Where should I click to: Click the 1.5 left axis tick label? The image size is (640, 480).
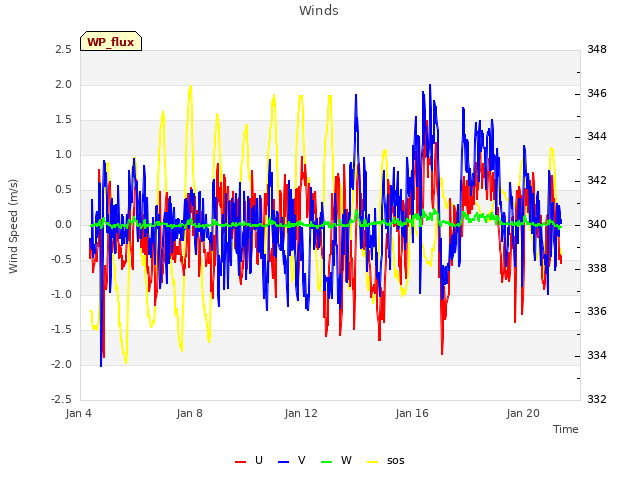coord(64,120)
